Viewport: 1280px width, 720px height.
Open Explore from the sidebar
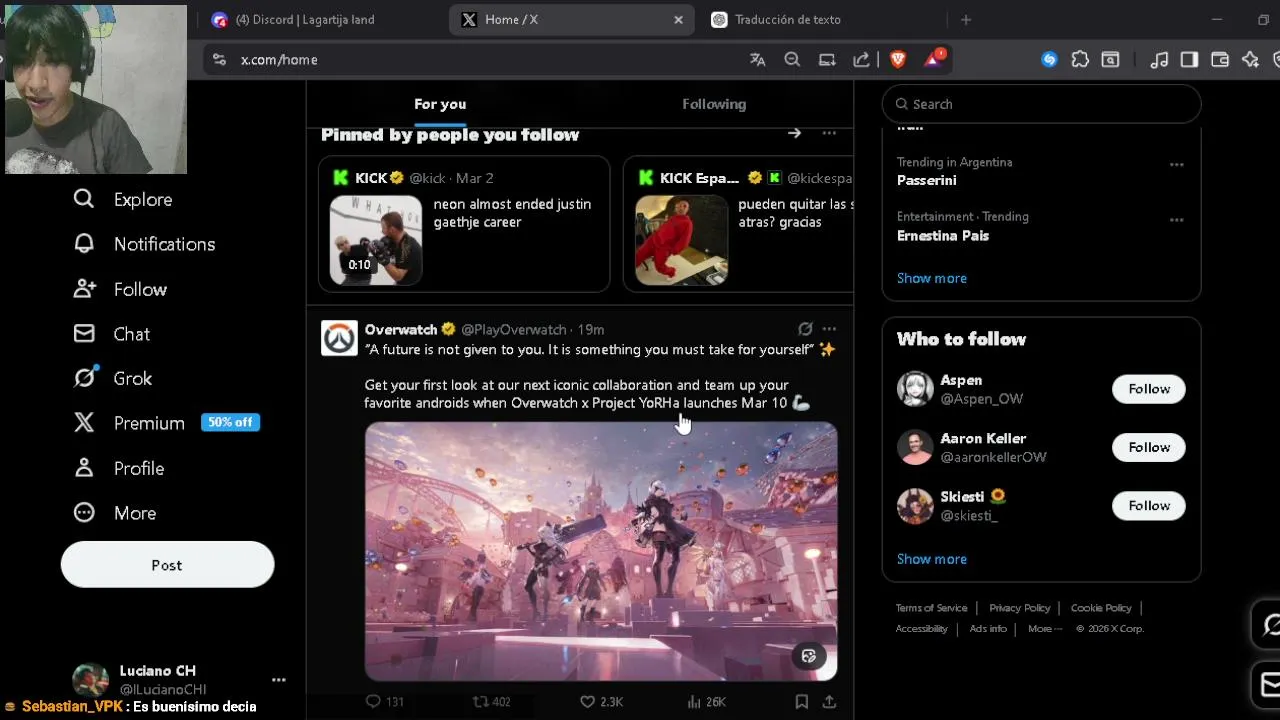[x=122, y=199]
